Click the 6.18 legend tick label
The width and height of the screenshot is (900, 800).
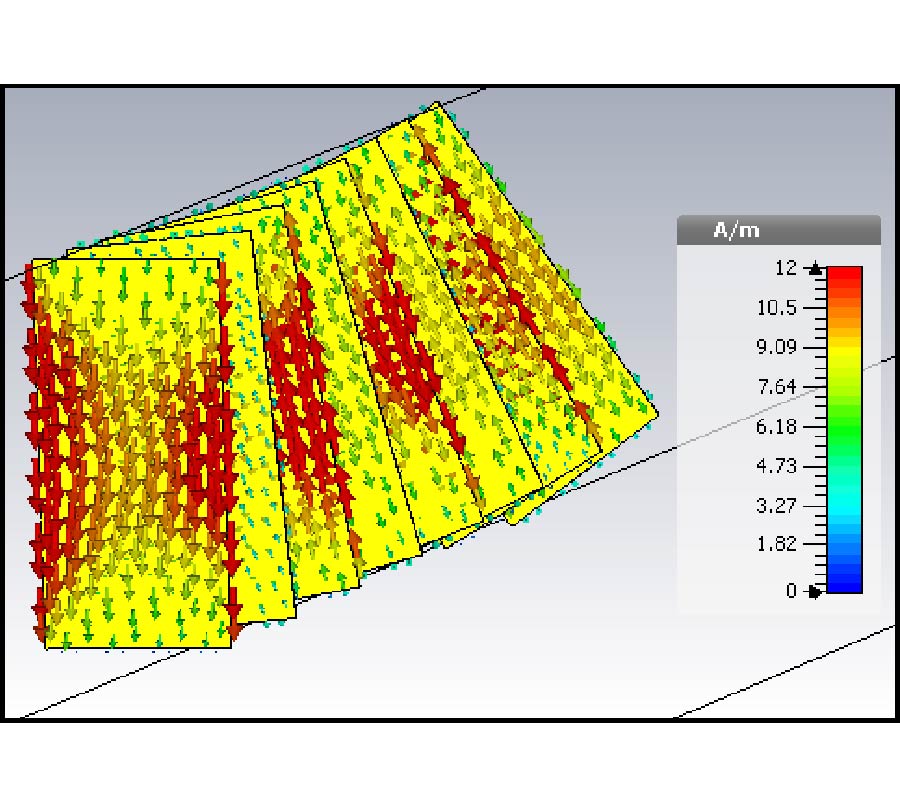coord(777,427)
